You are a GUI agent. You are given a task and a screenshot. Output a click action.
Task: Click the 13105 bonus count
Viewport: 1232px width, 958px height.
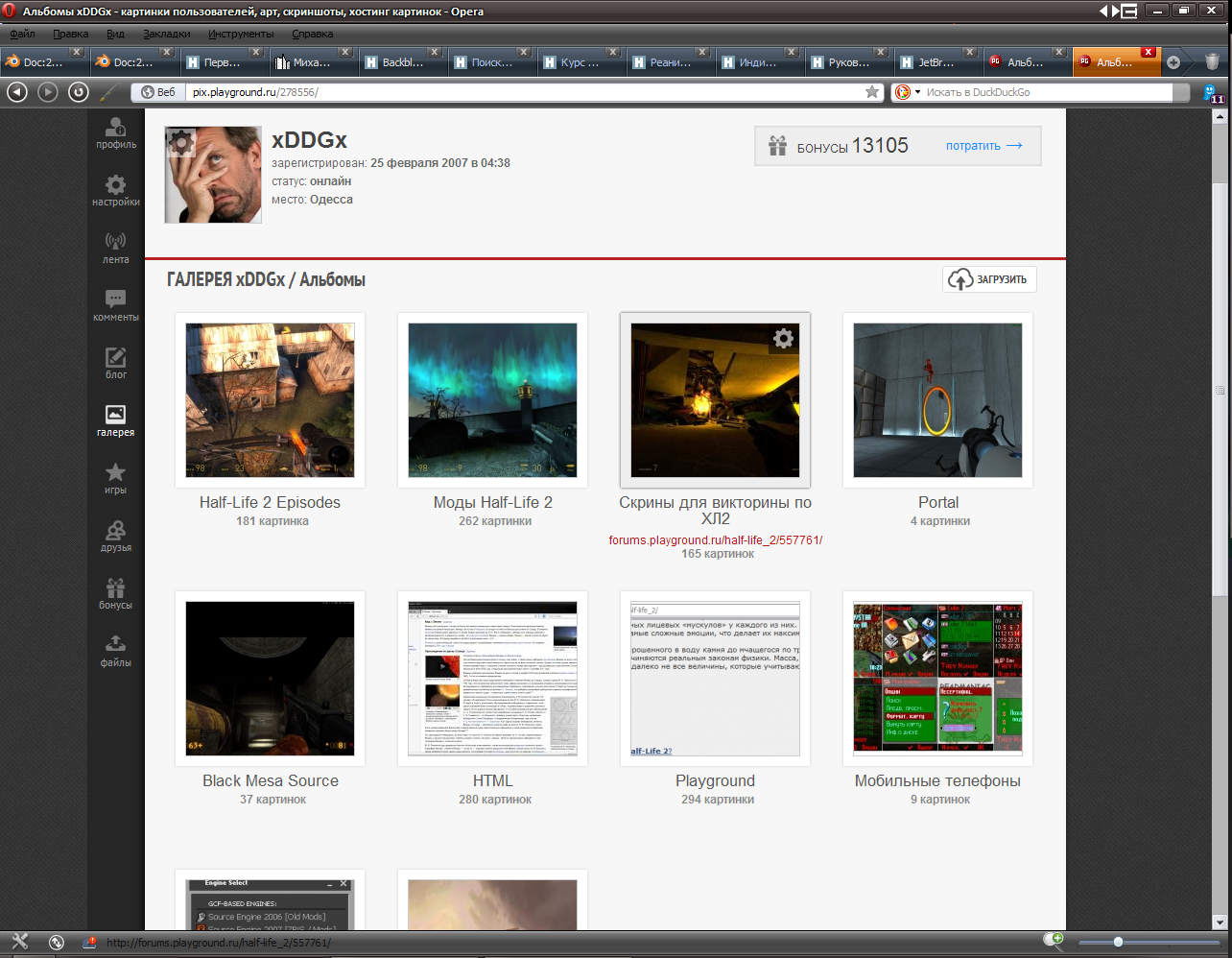[880, 145]
